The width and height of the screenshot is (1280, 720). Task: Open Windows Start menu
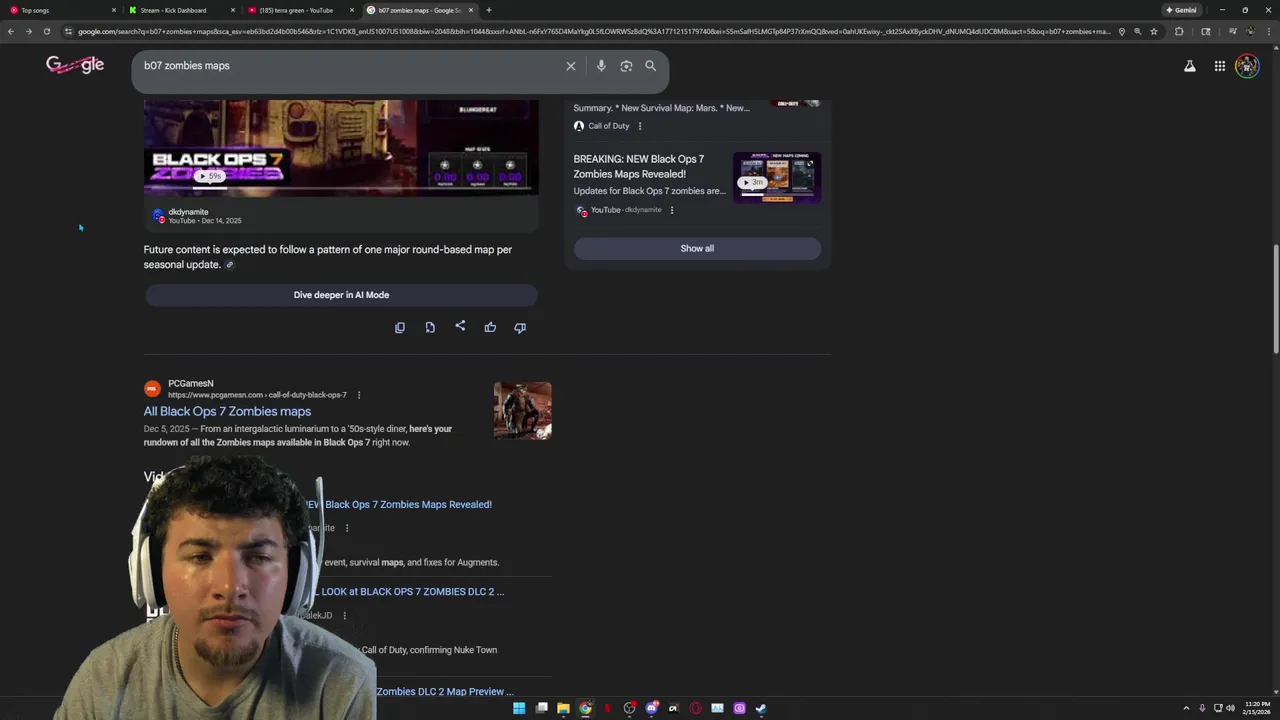click(x=519, y=708)
